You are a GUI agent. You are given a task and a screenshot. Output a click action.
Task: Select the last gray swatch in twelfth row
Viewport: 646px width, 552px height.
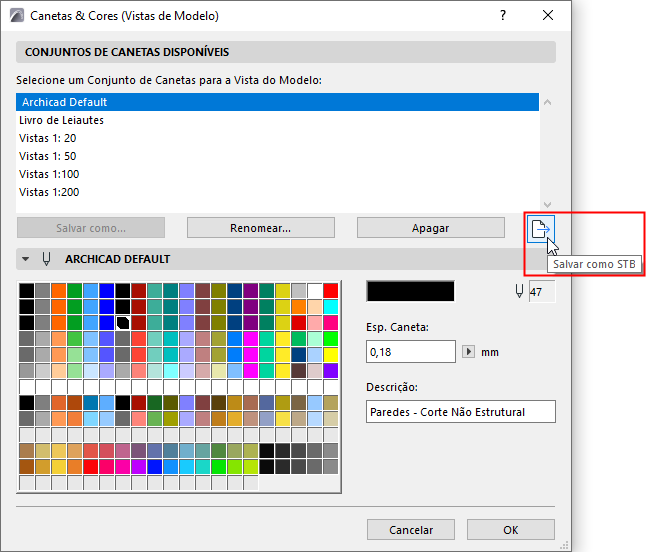(331, 467)
